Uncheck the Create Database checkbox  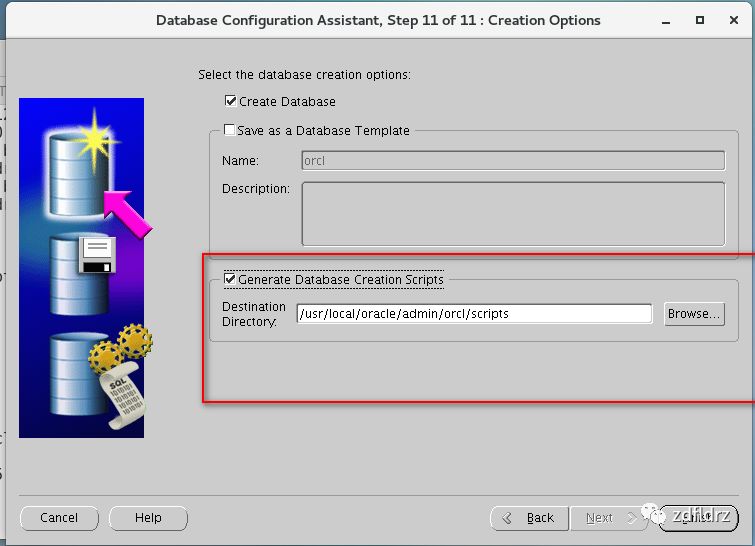(x=230, y=101)
